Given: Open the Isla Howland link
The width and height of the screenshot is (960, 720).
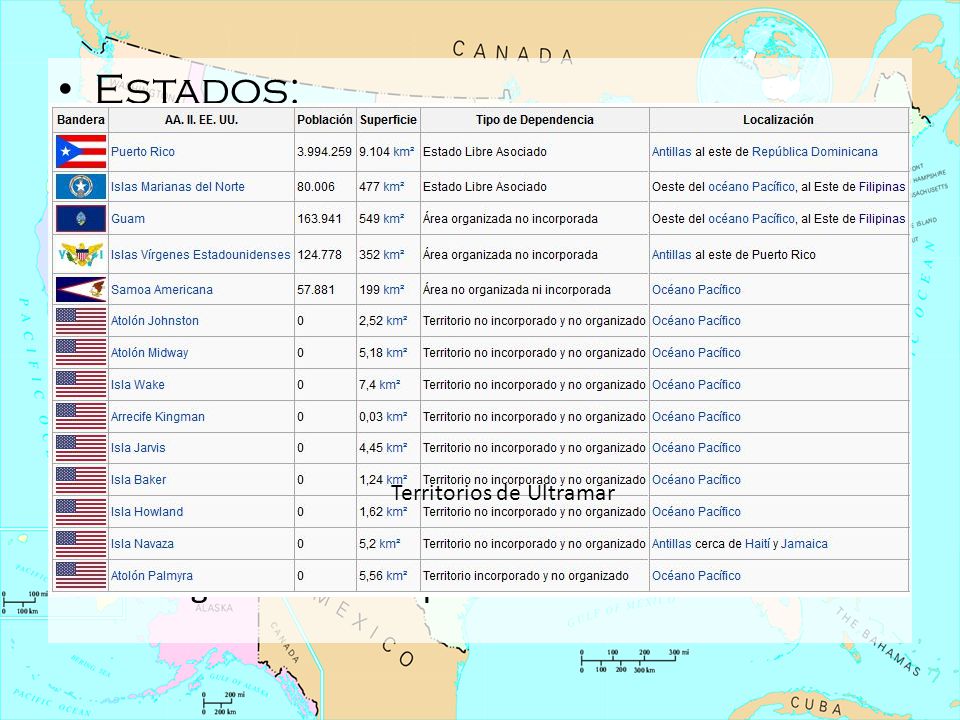Looking at the screenshot, I should [x=147, y=512].
